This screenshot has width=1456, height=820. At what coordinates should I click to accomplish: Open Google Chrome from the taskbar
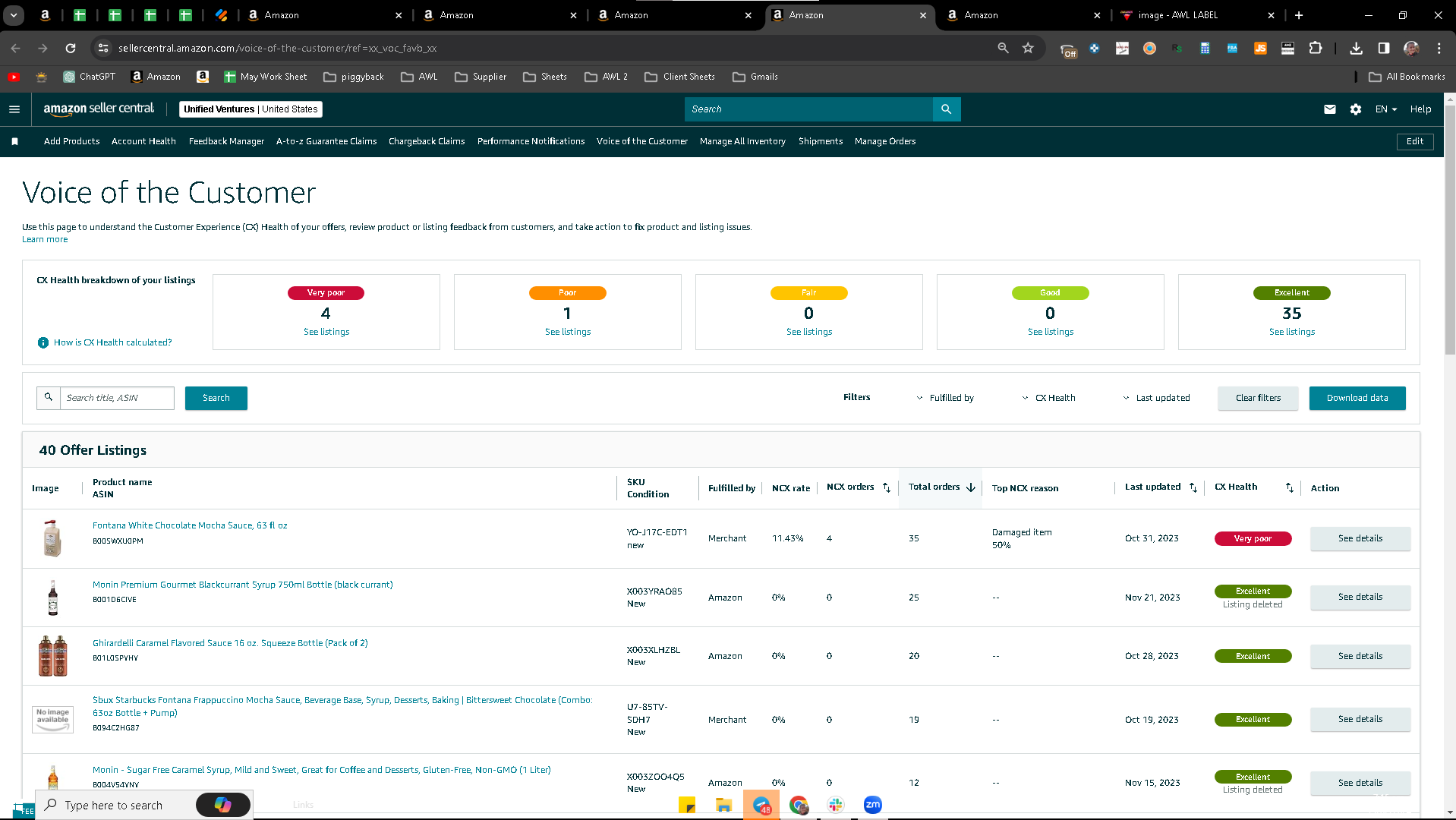tap(799, 805)
